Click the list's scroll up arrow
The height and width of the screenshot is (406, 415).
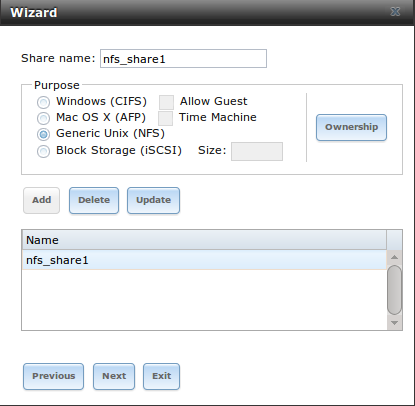(x=395, y=257)
